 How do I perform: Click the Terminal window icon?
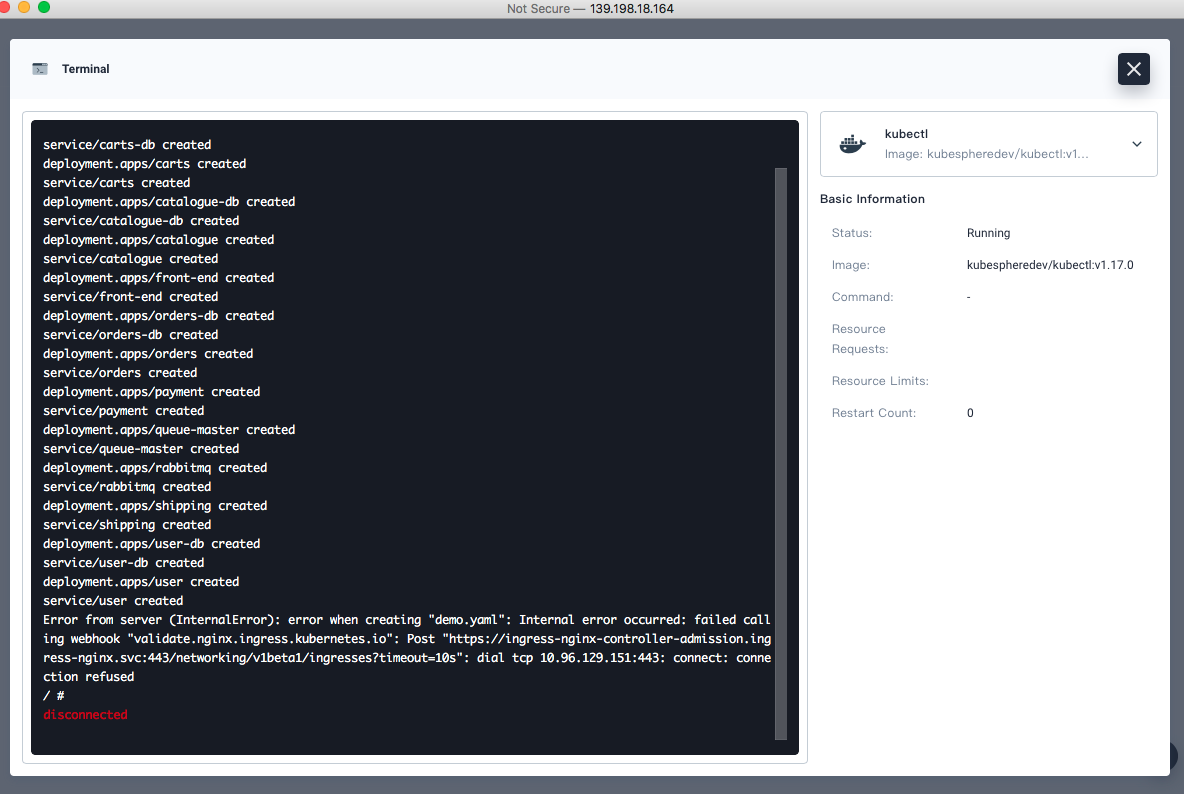tap(40, 68)
